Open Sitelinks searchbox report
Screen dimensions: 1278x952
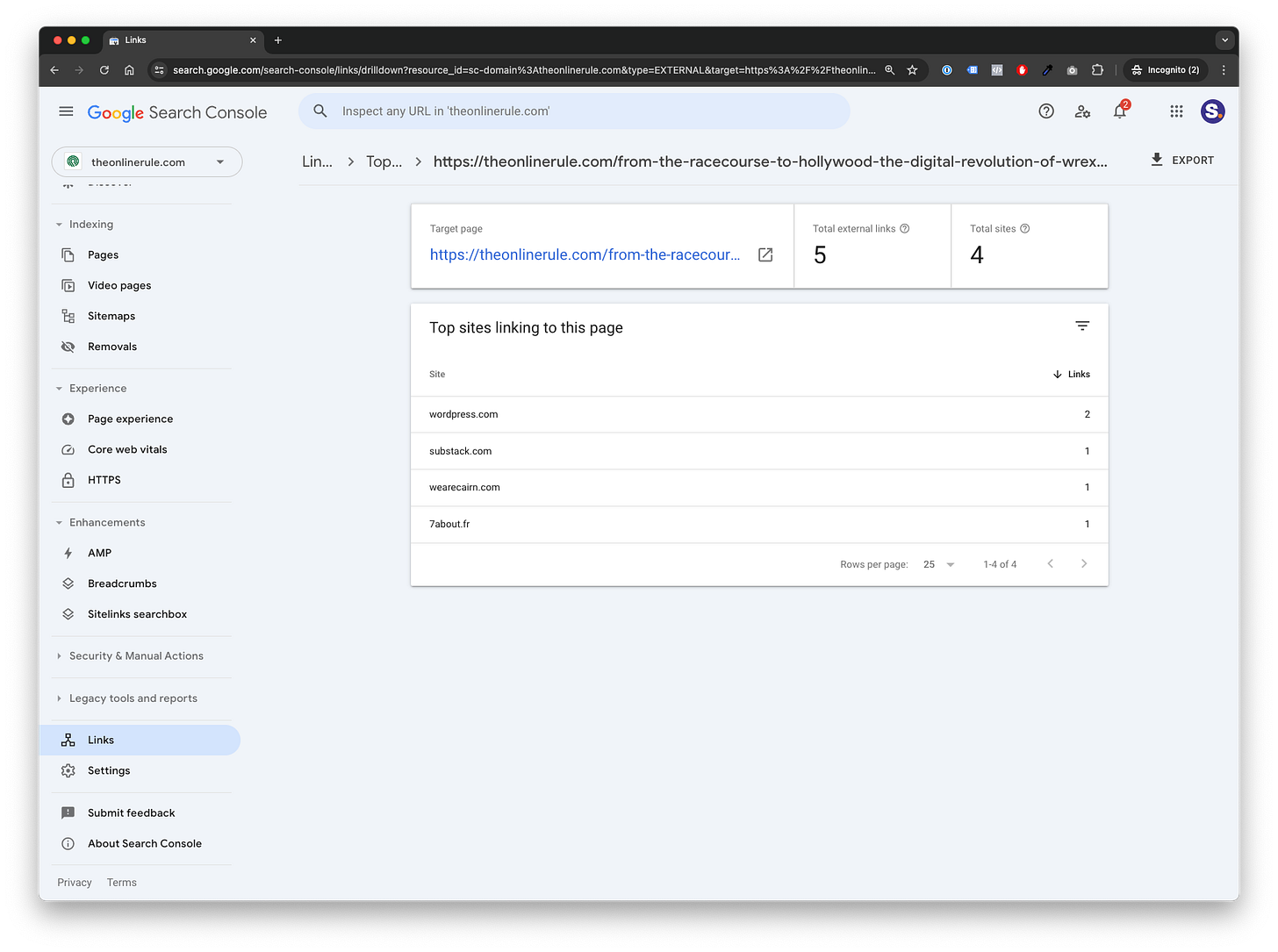(137, 615)
